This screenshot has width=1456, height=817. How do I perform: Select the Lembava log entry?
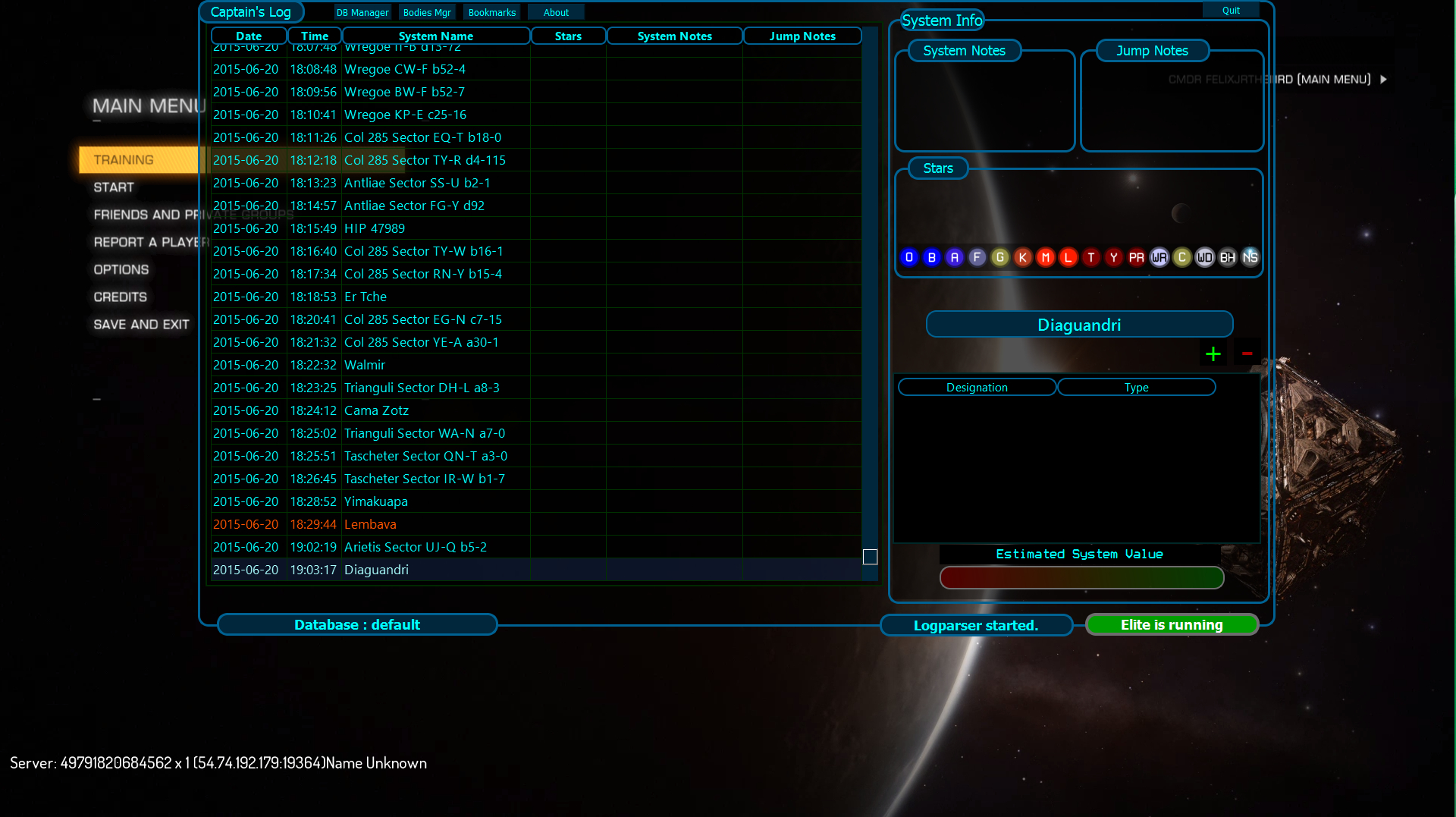(536, 524)
